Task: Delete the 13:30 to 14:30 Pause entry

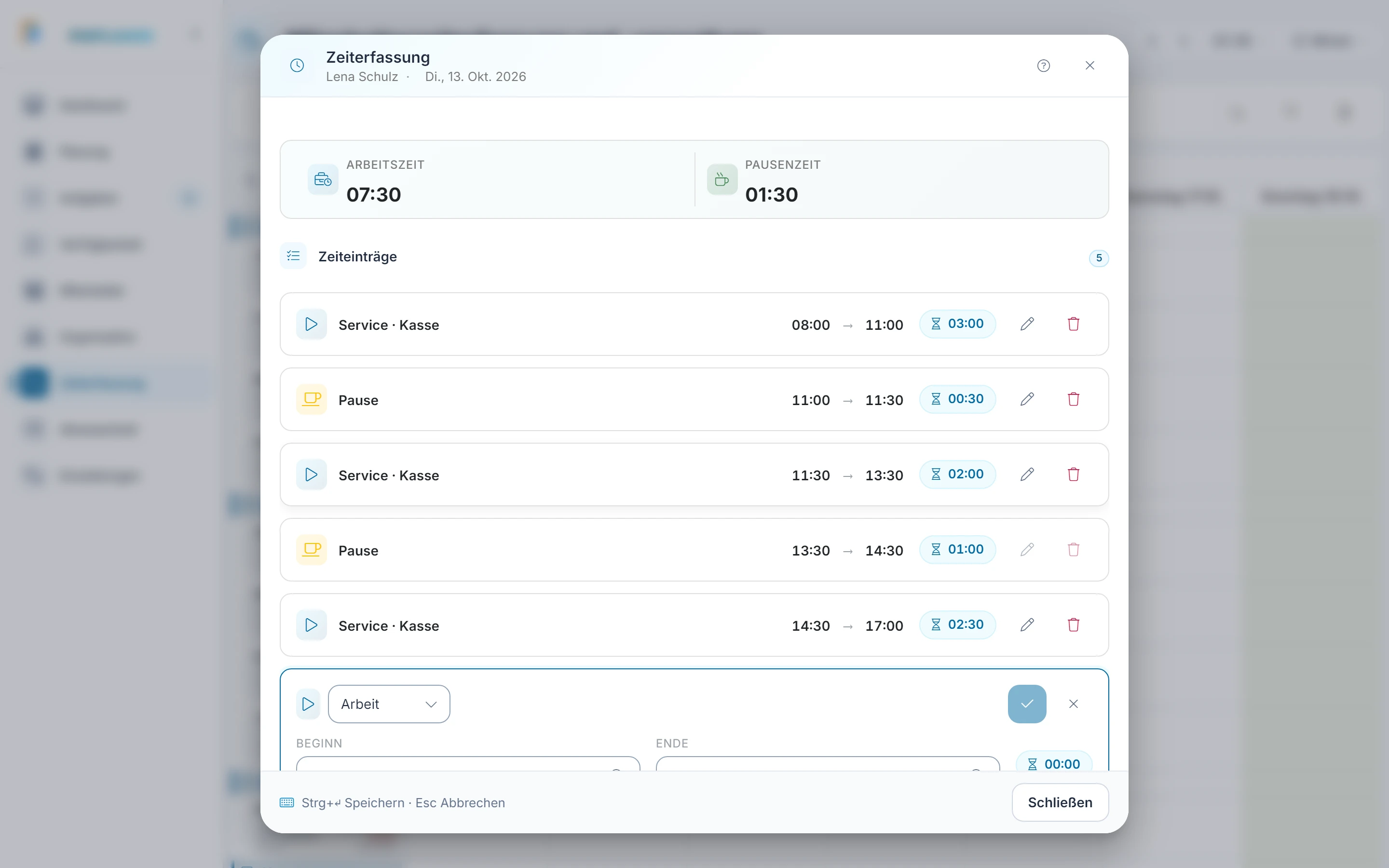Action: (x=1073, y=549)
